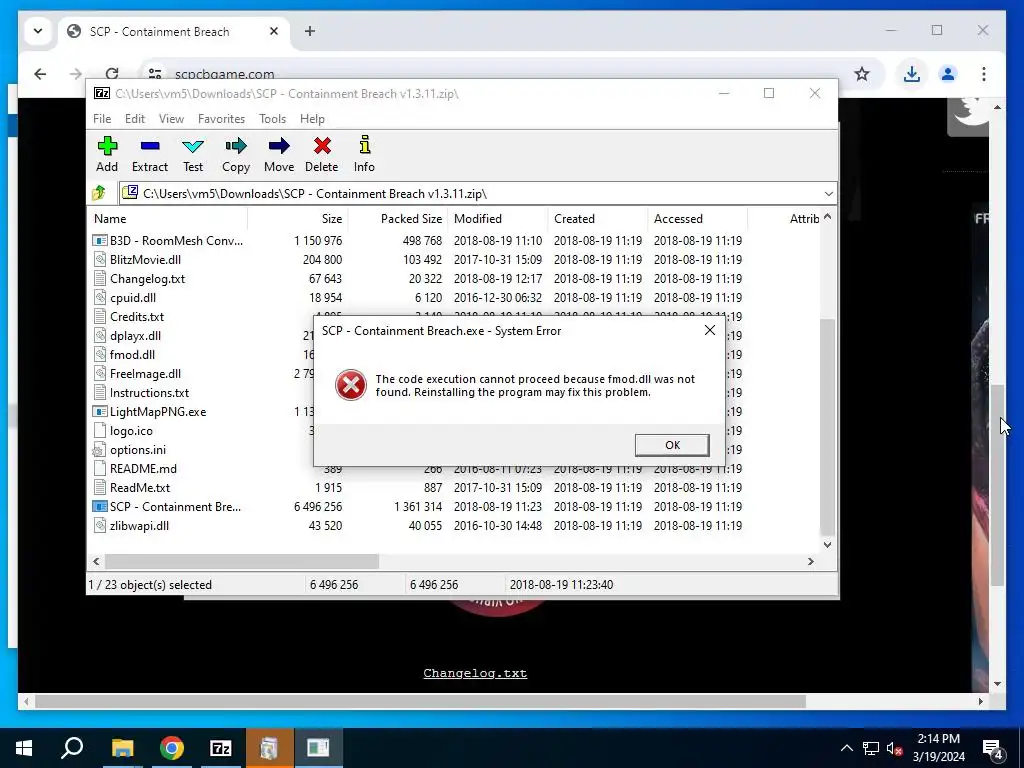Sort by Packed Size column header
Screen dimensions: 1024x768
point(398,219)
